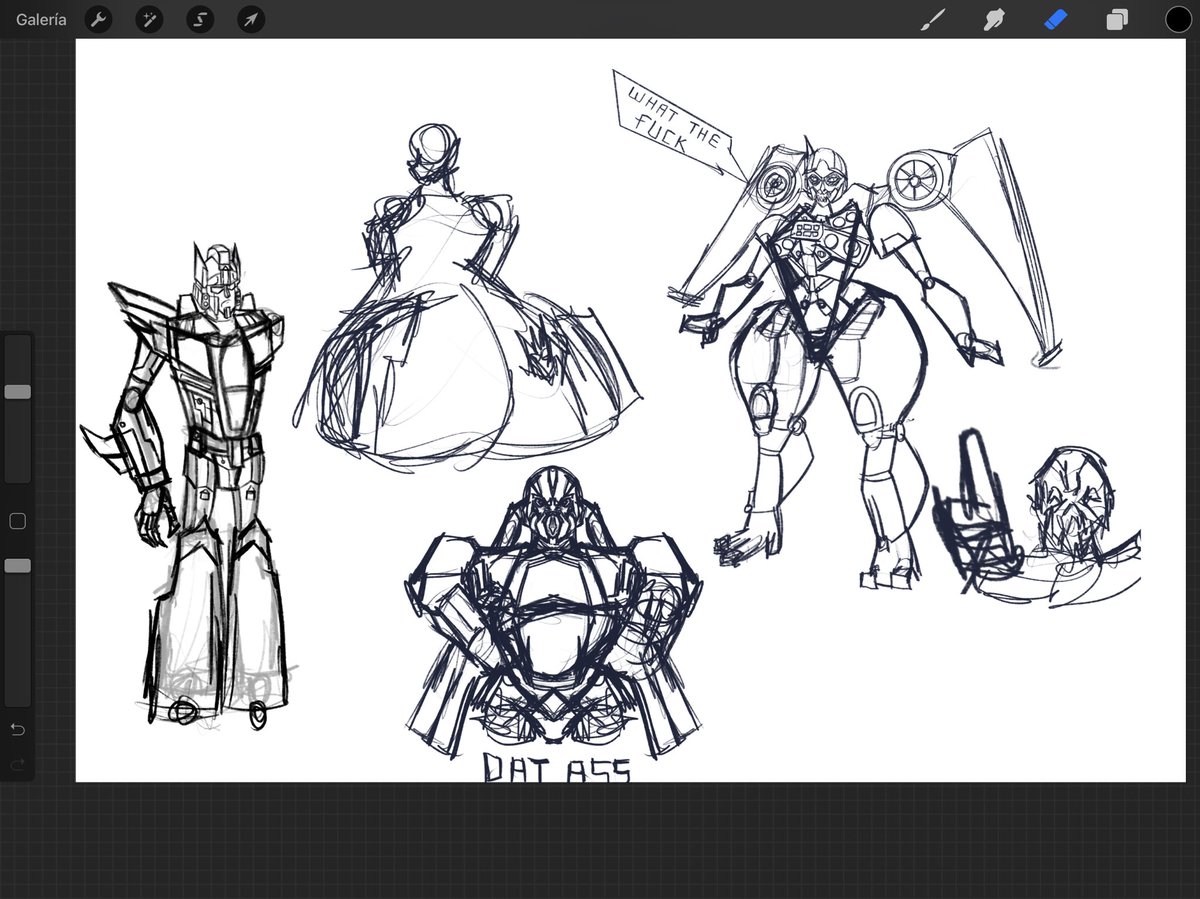
Task: Return to the Galería gallery
Action: tap(41, 19)
